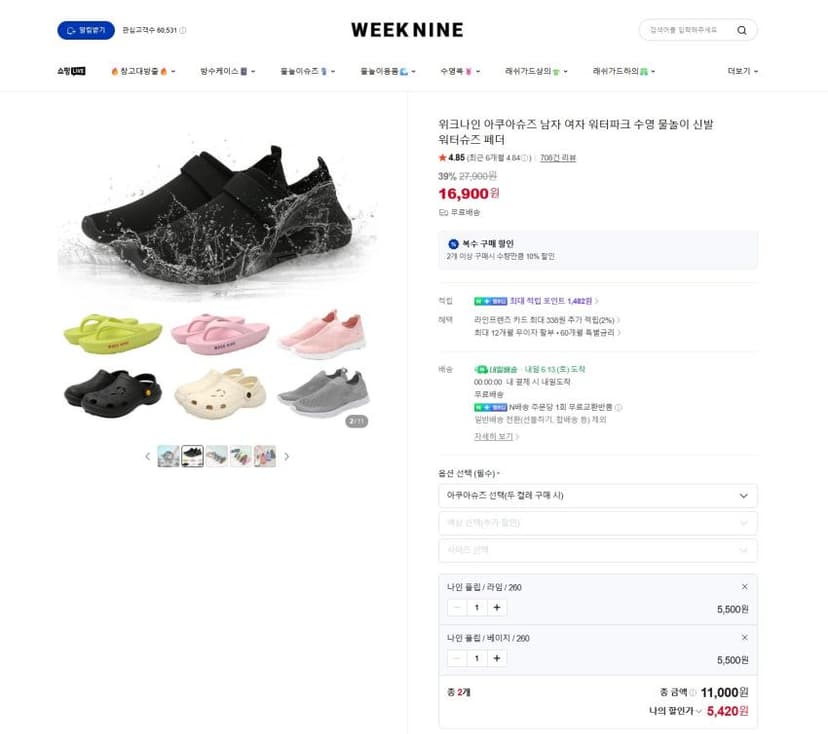Image resolution: width=828 pixels, height=734 pixels.
Task: Click the 알림받기 button
Action: [86, 30]
